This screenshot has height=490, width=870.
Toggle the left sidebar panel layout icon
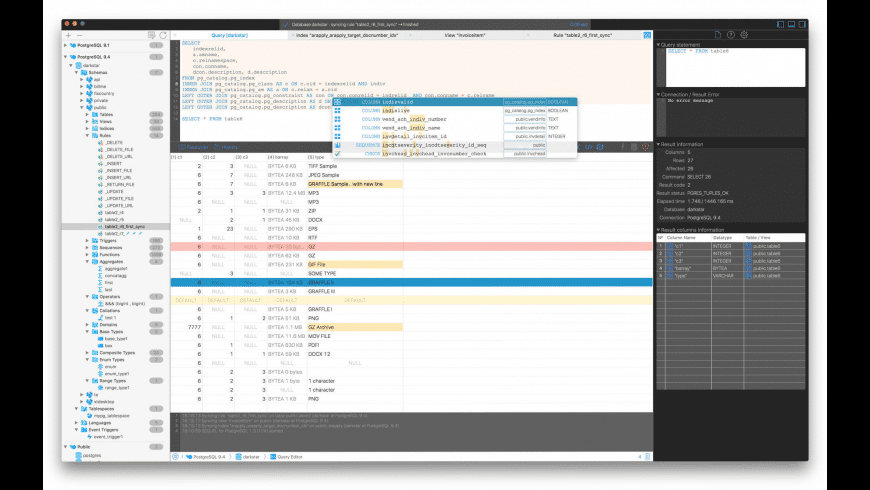click(x=780, y=24)
